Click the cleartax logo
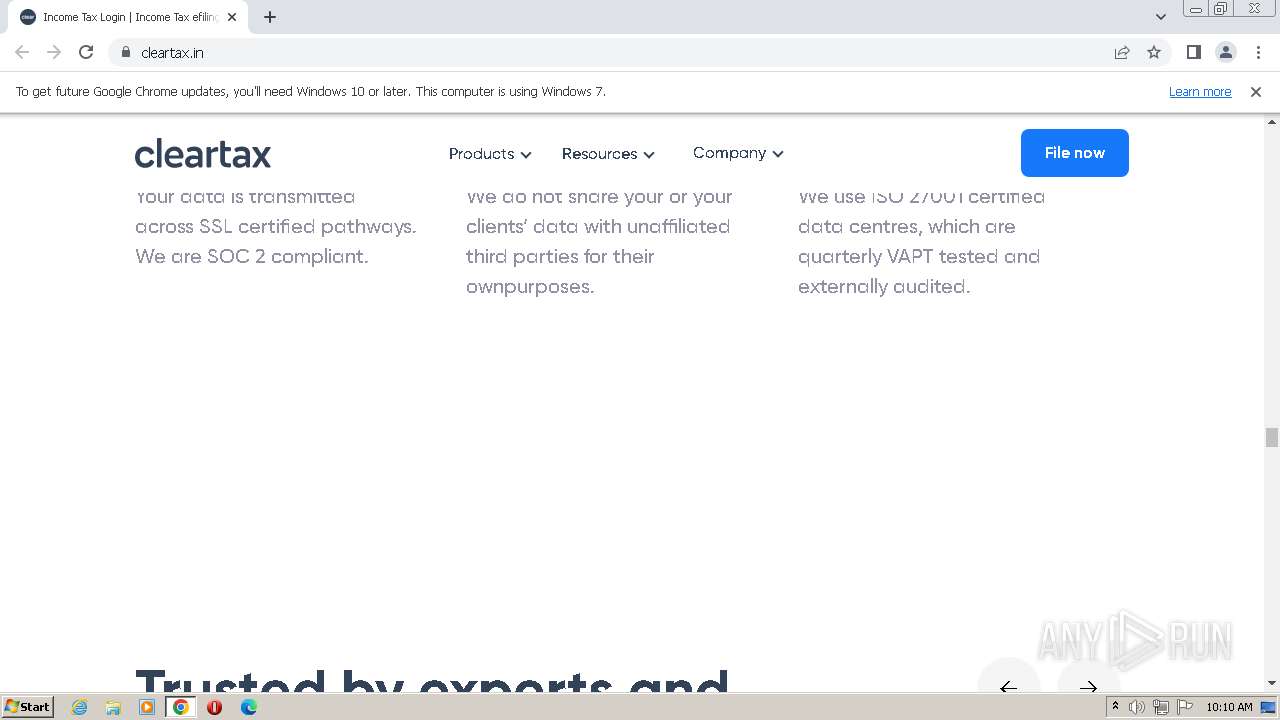Image resolution: width=1280 pixels, height=720 pixels. point(203,154)
